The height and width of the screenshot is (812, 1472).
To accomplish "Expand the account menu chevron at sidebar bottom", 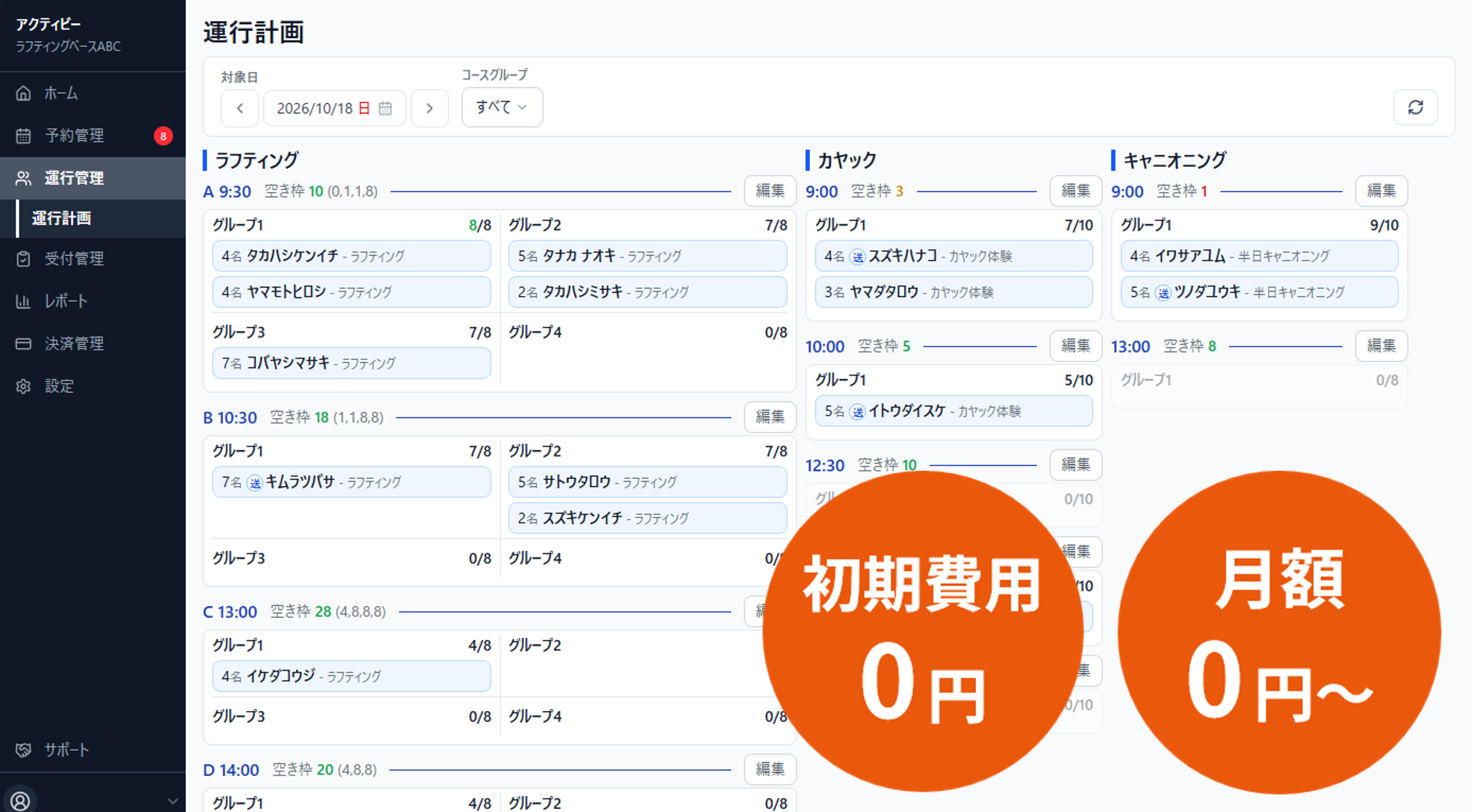I will click(x=173, y=801).
